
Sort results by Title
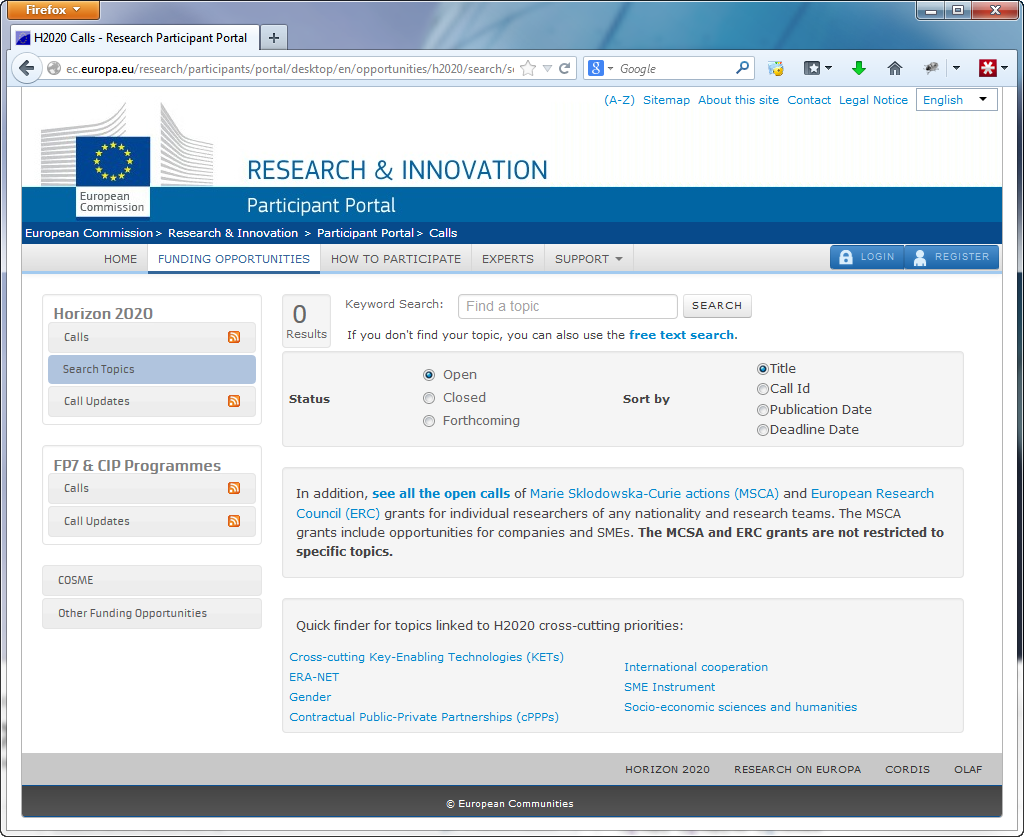point(762,369)
